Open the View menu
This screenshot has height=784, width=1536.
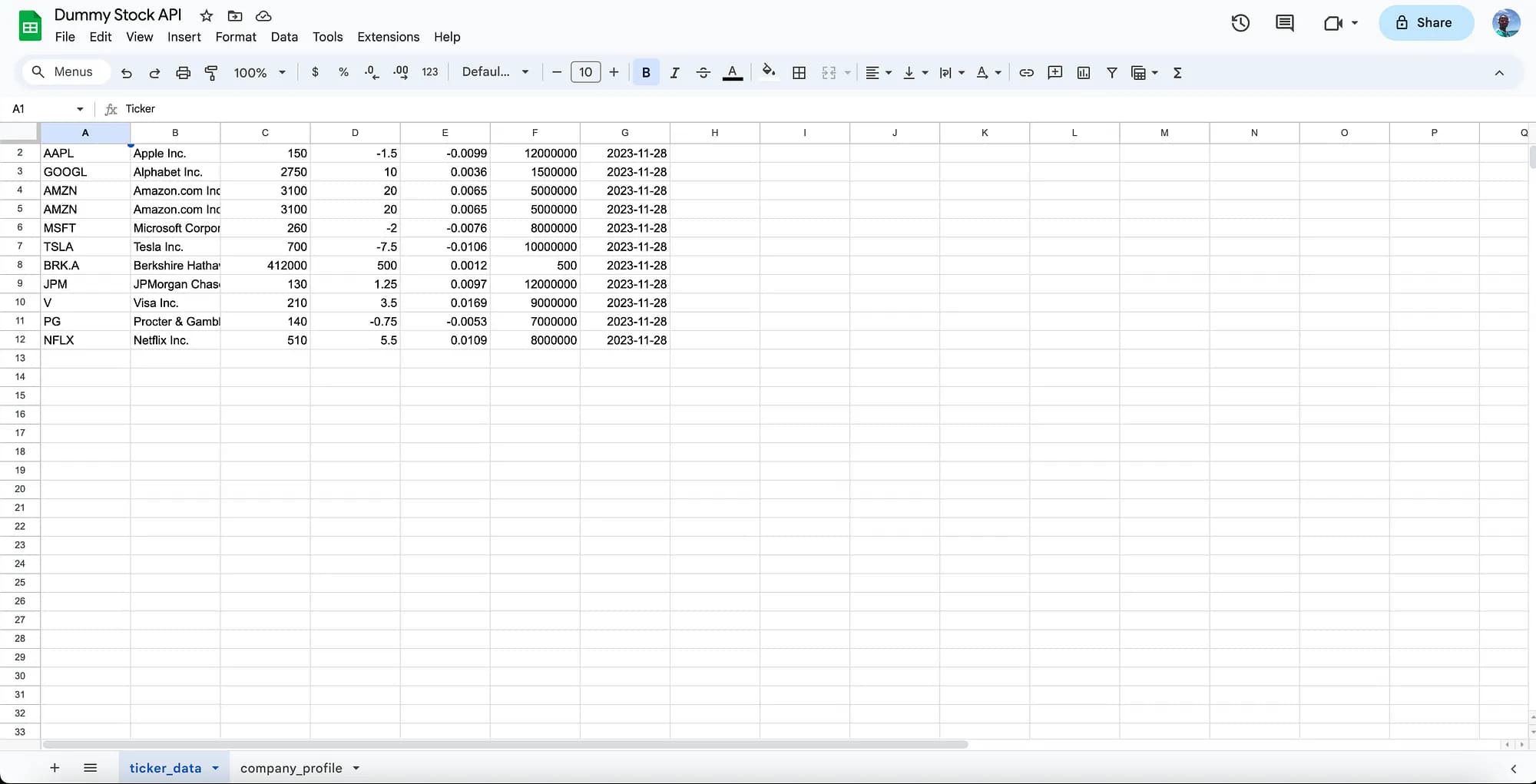tap(140, 37)
